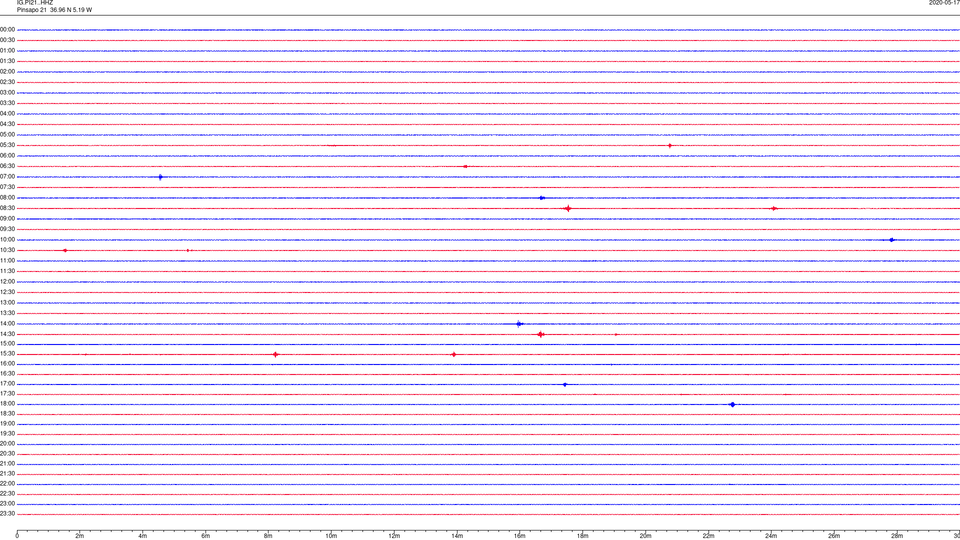Click the "10m" axis tick label
The height and width of the screenshot is (540, 960).
pyautogui.click(x=331, y=536)
